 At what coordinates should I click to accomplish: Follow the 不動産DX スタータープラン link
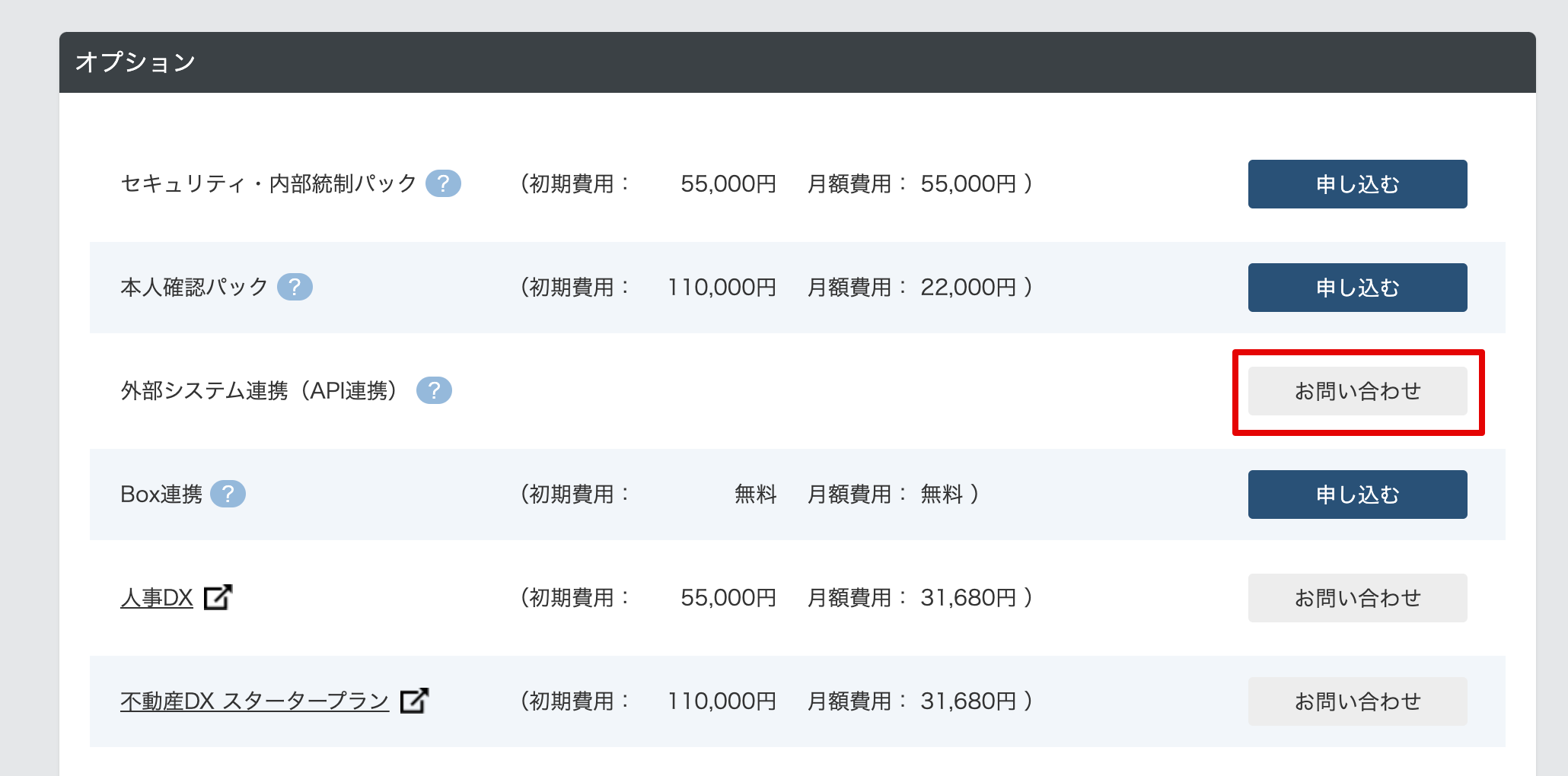coord(254,701)
